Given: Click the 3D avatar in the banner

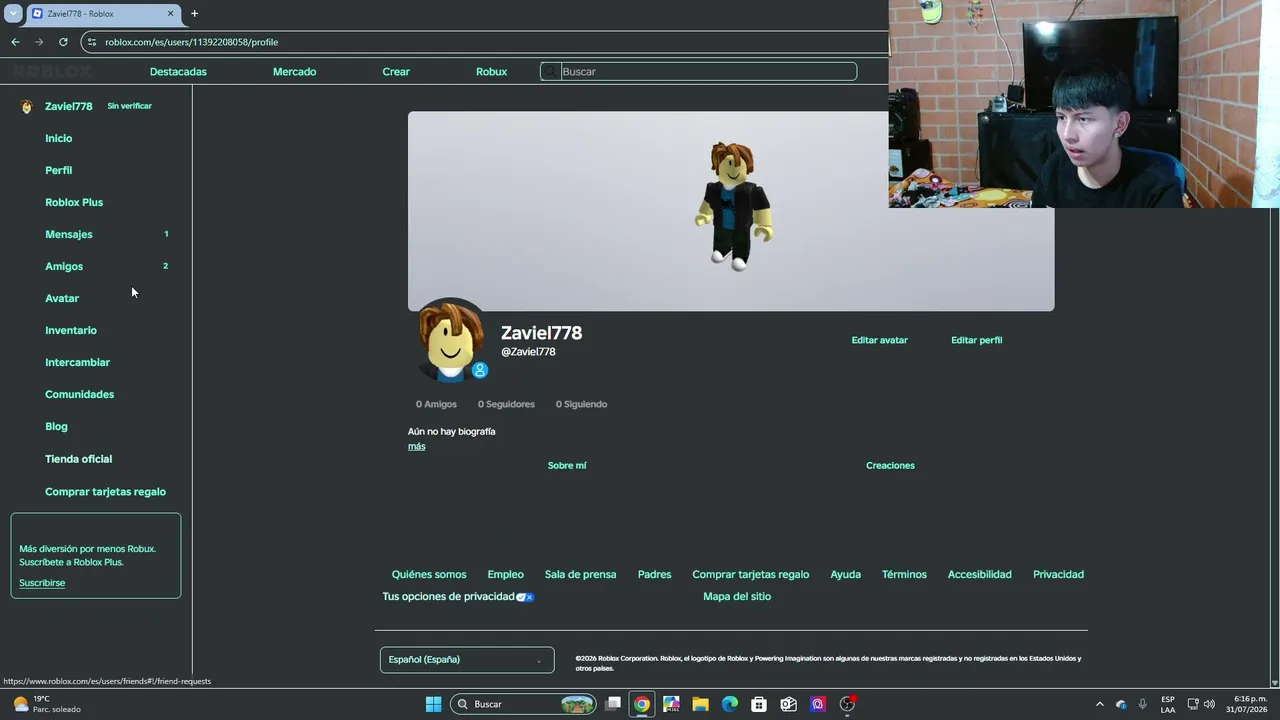Looking at the screenshot, I should (733, 206).
